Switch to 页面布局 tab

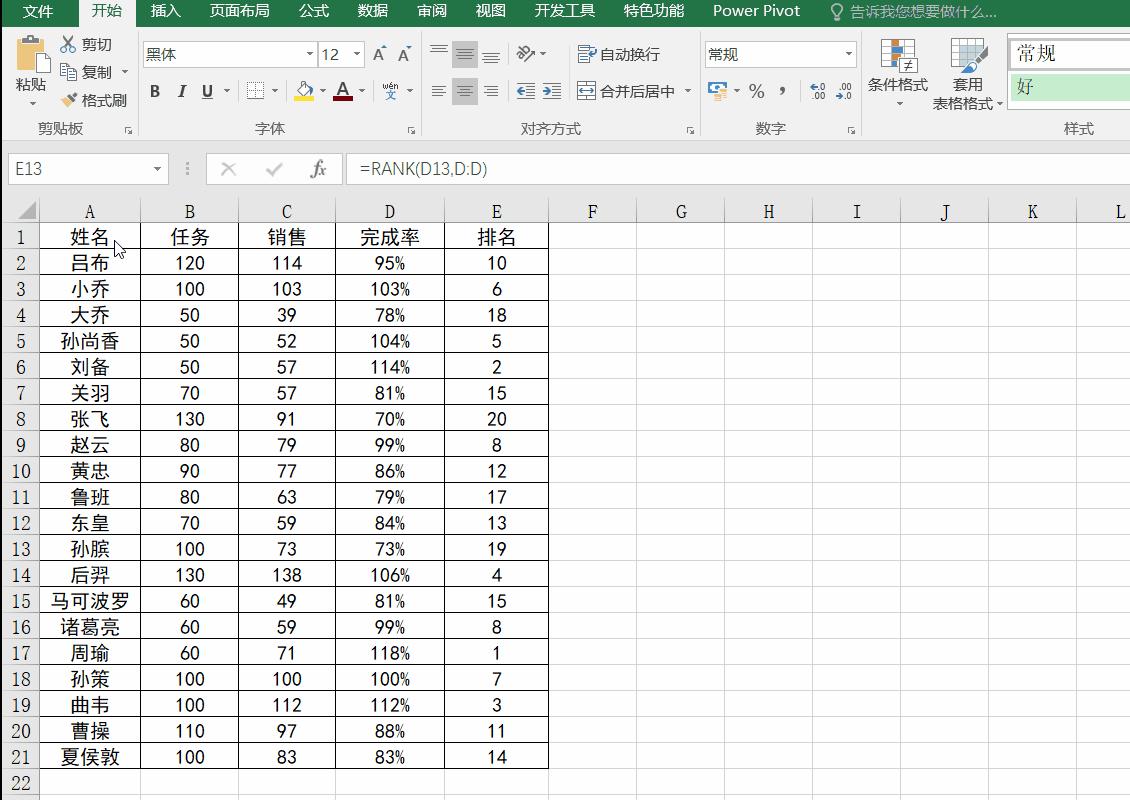point(239,12)
